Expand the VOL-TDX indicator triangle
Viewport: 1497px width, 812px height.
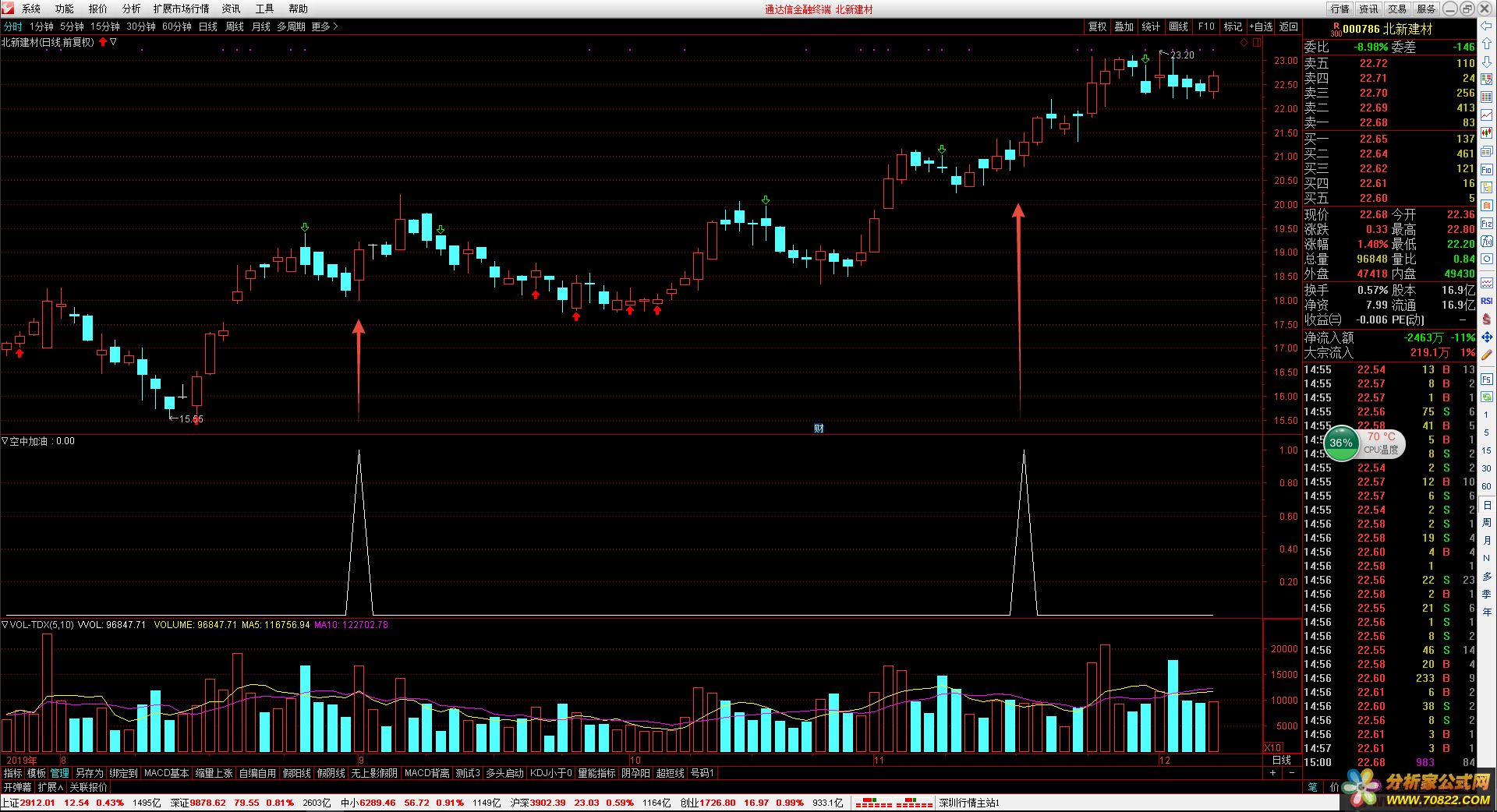(x=5, y=625)
